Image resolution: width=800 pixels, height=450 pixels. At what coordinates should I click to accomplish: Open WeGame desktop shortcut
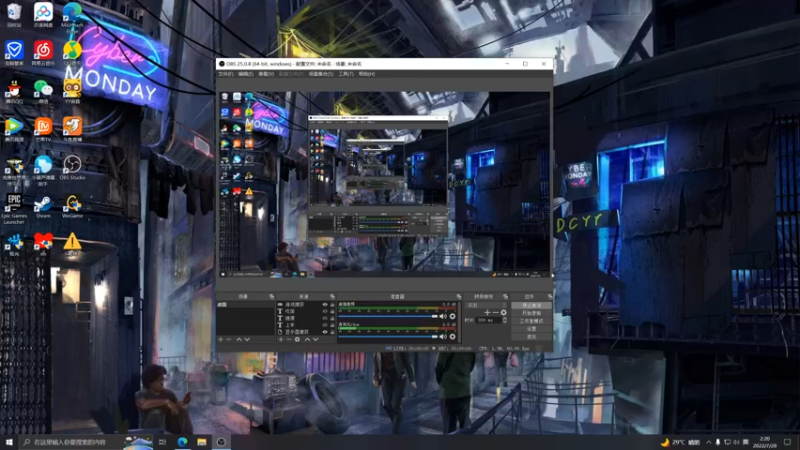click(72, 207)
